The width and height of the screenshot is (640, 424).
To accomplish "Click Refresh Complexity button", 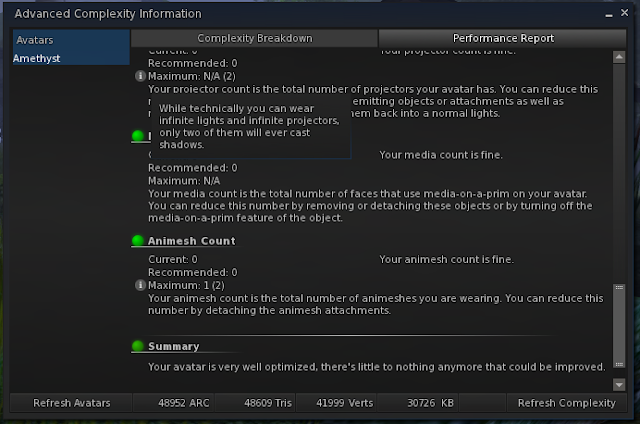I will 567,403.
